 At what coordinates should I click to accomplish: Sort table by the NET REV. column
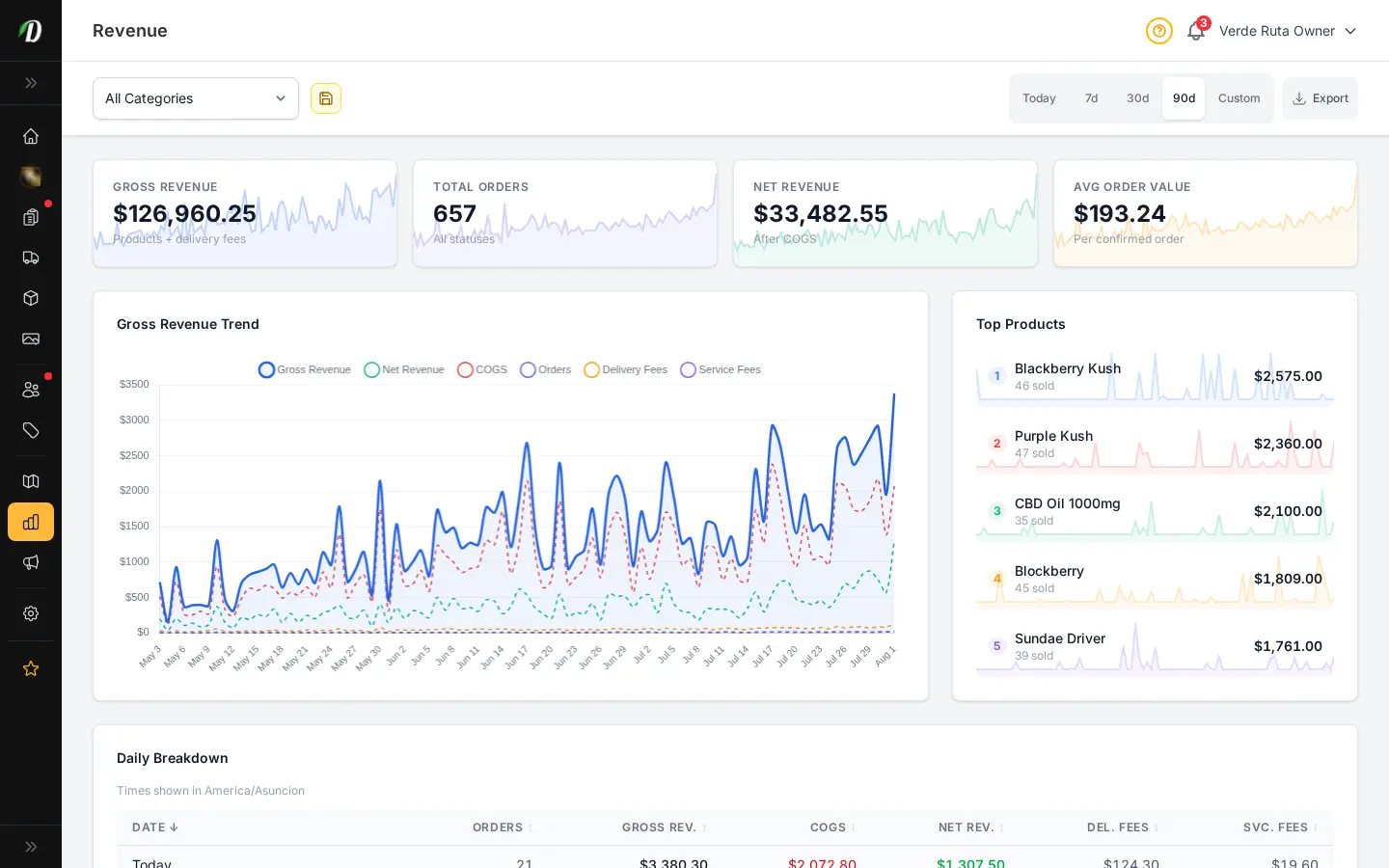(x=971, y=827)
